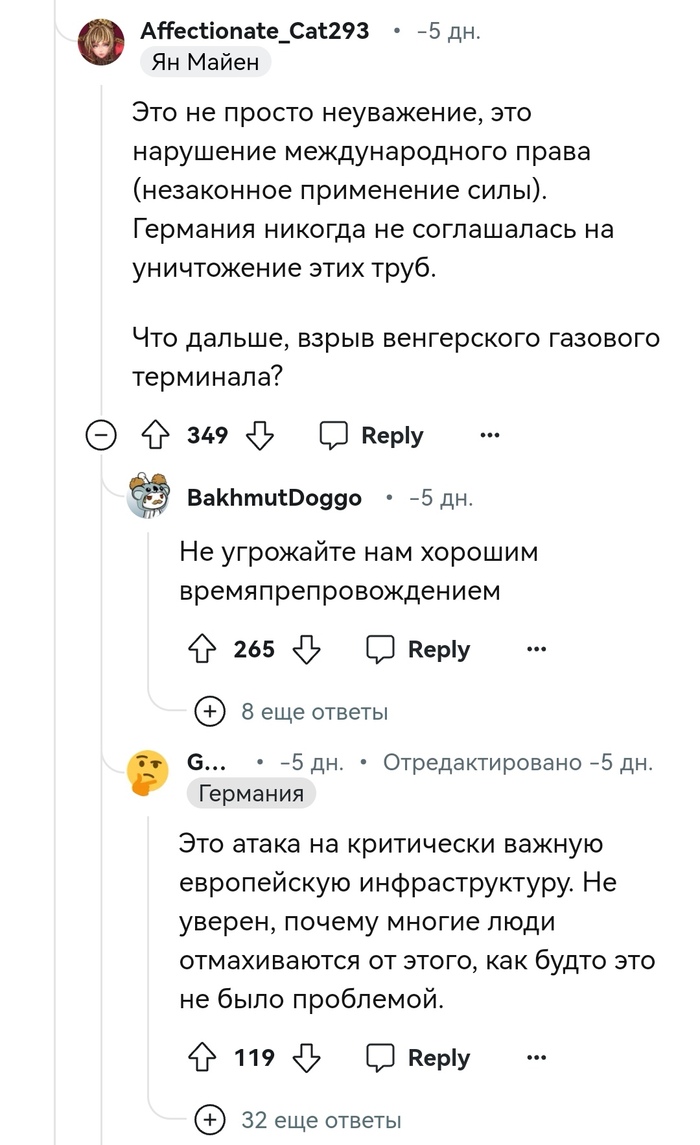This screenshot has height=1145, width=700.
Task: Upvote Affectionate_Cat293's comment
Action: point(155,436)
